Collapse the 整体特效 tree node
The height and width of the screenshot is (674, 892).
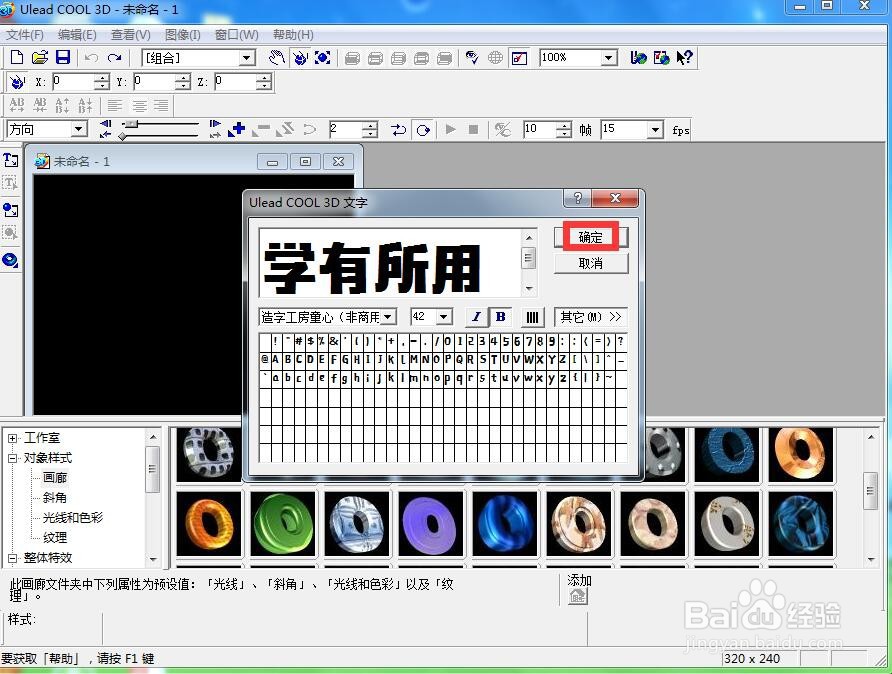click(x=12, y=558)
